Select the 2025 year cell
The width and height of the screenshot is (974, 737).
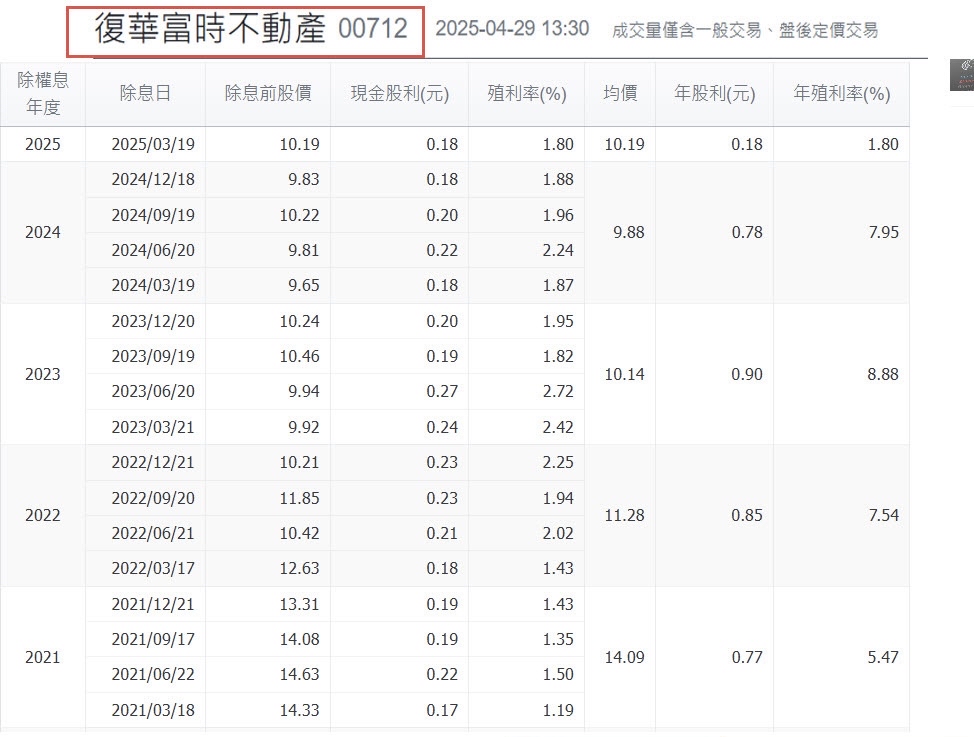(x=43, y=144)
